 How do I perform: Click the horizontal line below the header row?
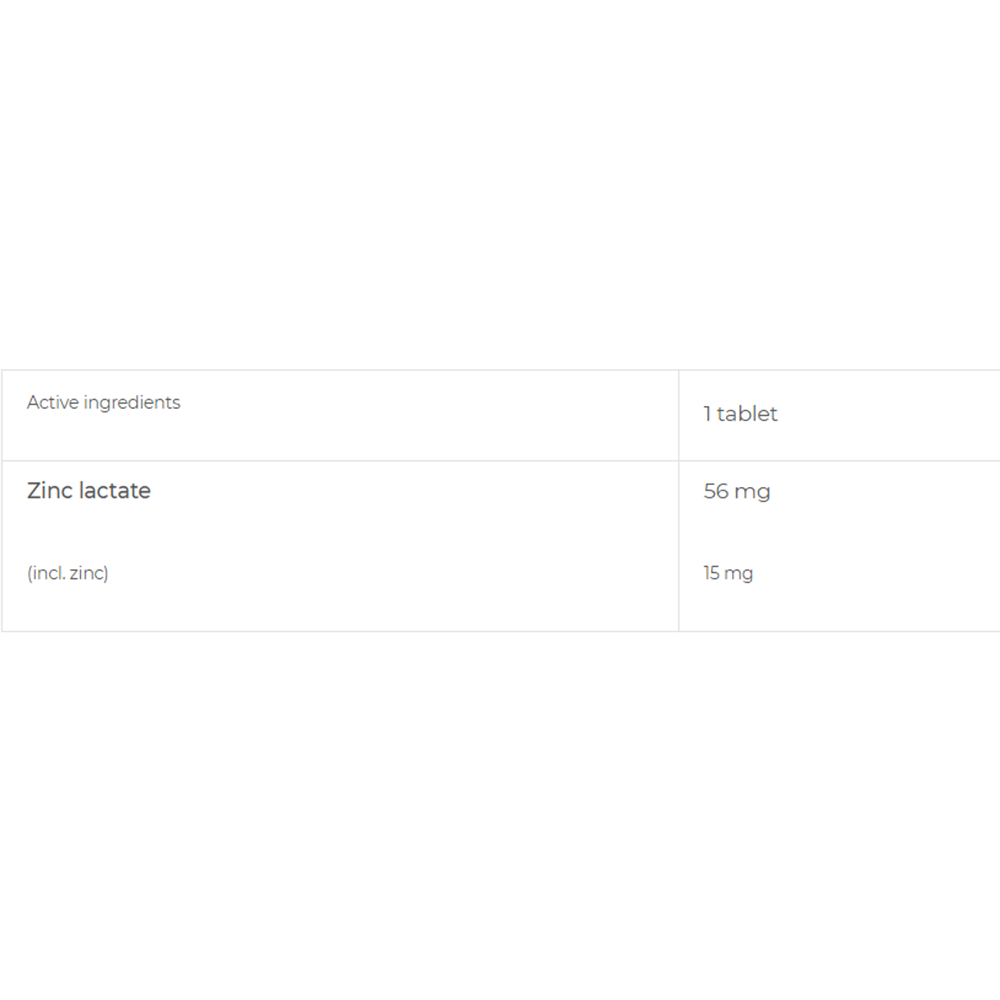click(x=340, y=461)
